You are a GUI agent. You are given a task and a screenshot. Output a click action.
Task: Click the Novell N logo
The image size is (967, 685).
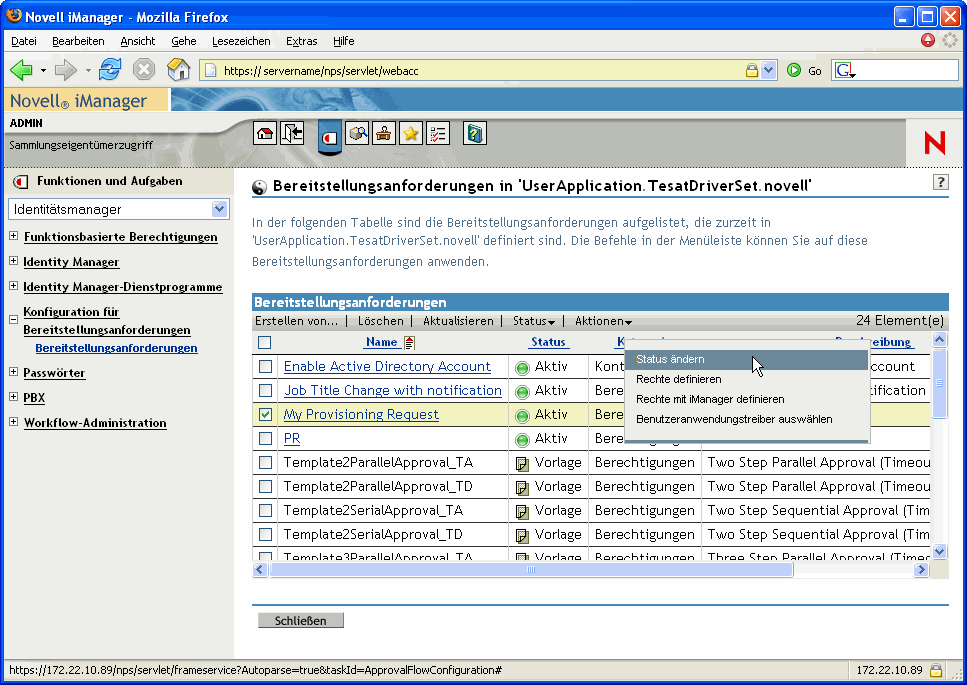(x=934, y=142)
